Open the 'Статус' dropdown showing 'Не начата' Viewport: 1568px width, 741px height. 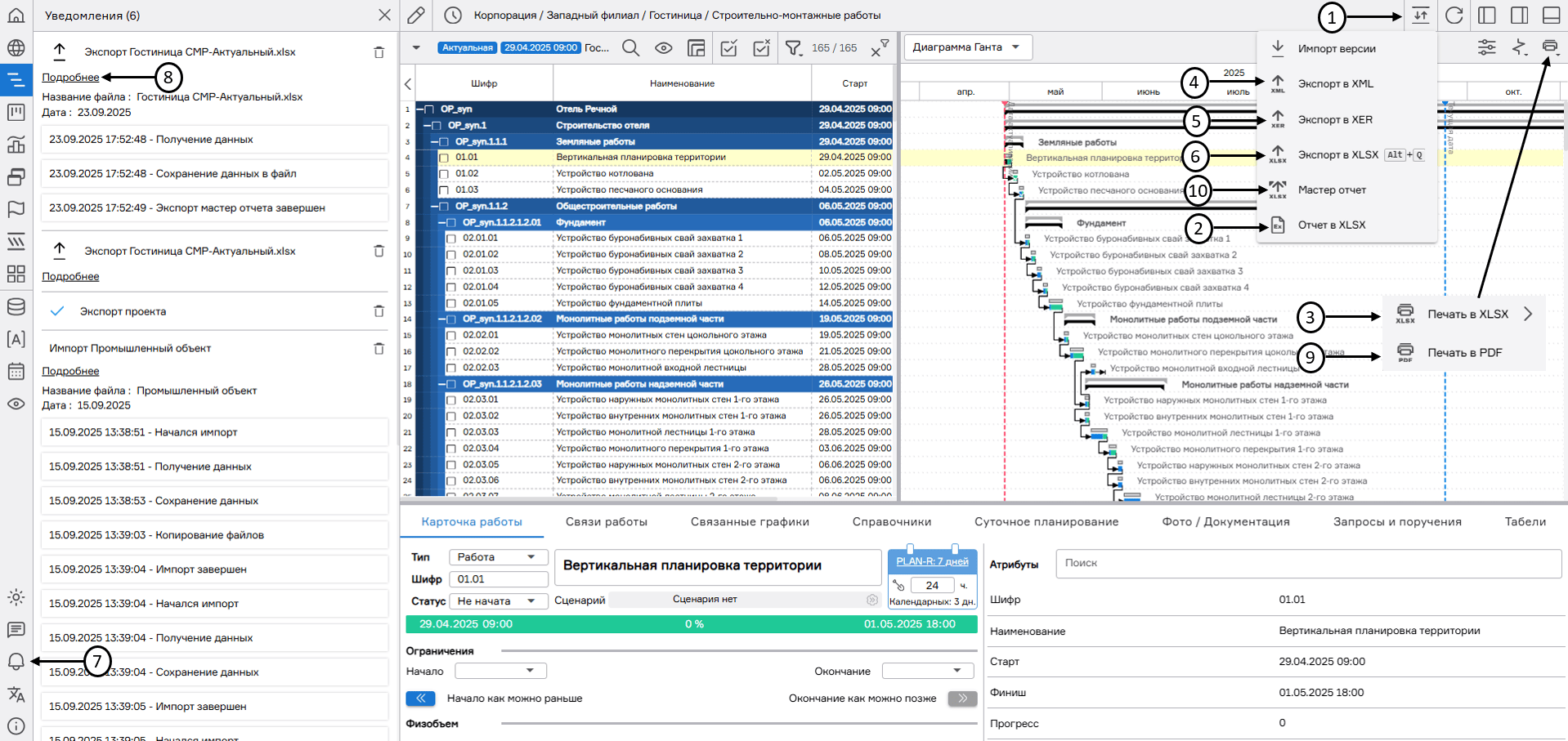(x=498, y=601)
